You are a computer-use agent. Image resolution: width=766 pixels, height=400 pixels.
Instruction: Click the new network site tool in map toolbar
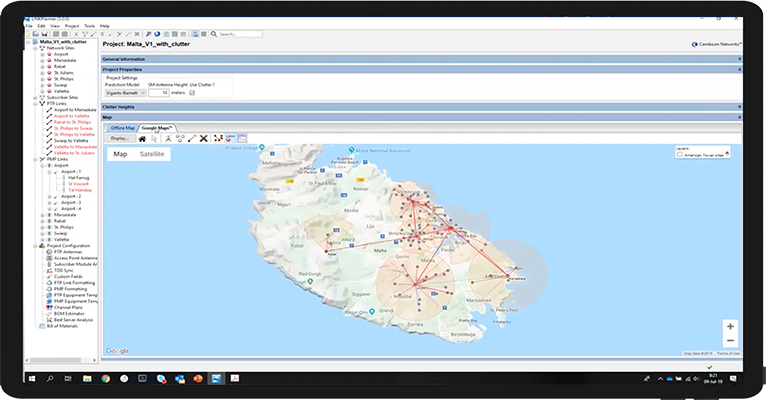click(x=168, y=139)
